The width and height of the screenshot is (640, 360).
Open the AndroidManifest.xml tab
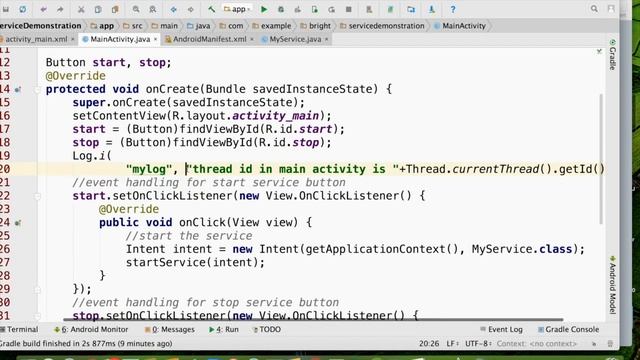(x=209, y=39)
